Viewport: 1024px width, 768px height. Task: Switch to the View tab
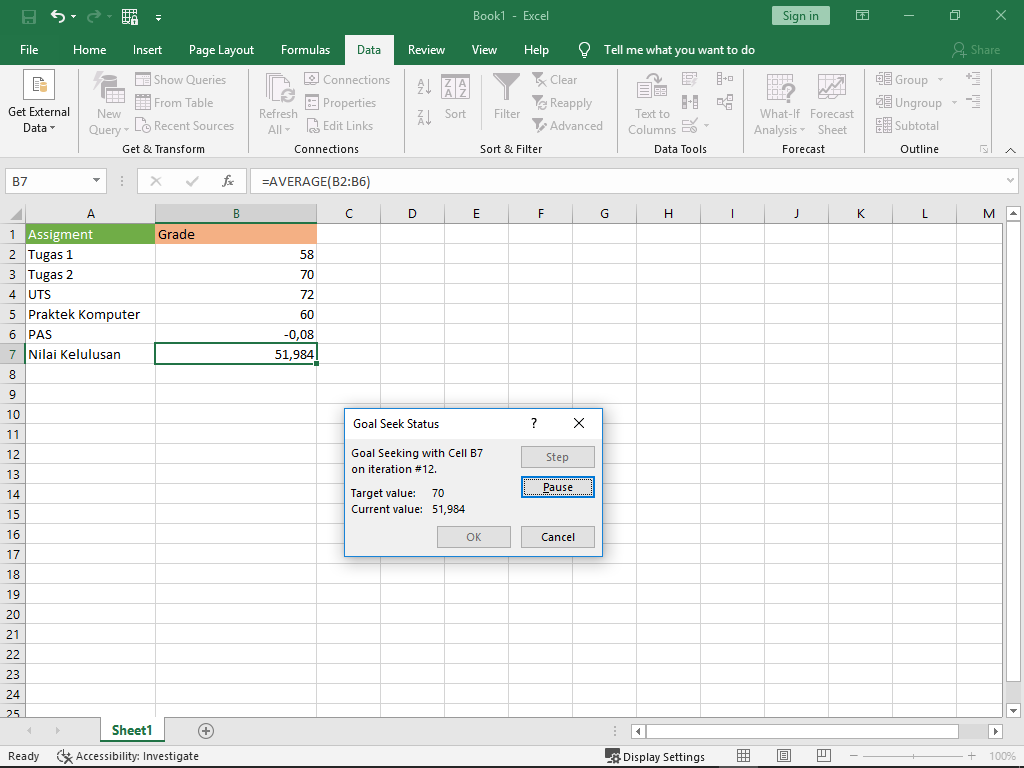[484, 50]
